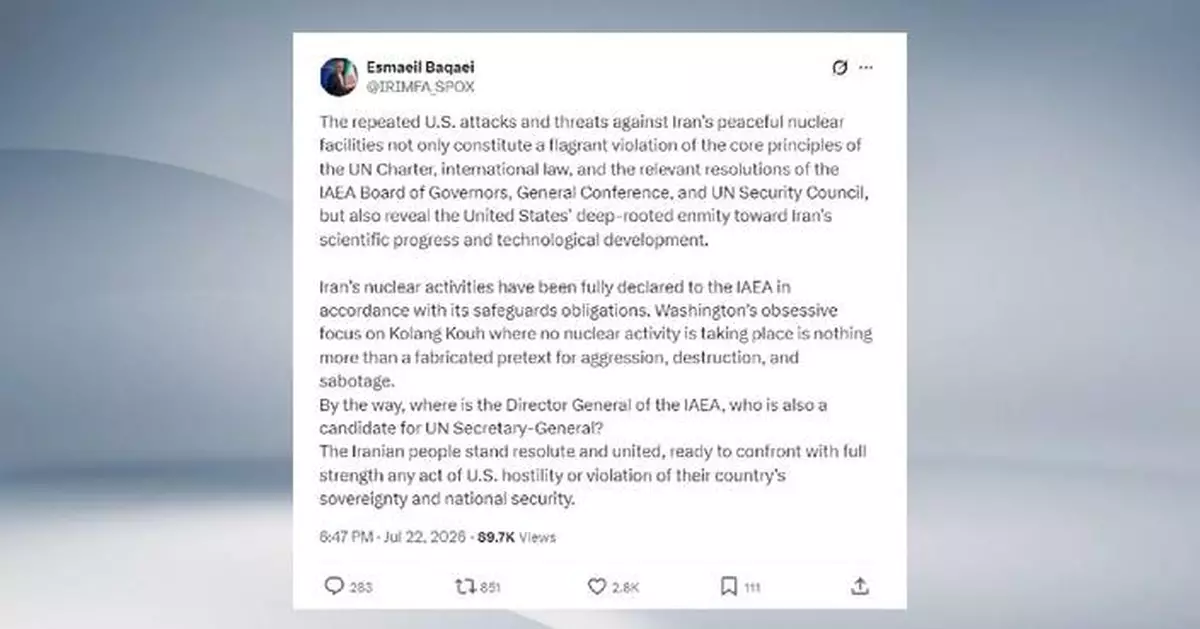Click the 851 reposts count
The width and height of the screenshot is (1200, 629).
[x=489, y=588]
